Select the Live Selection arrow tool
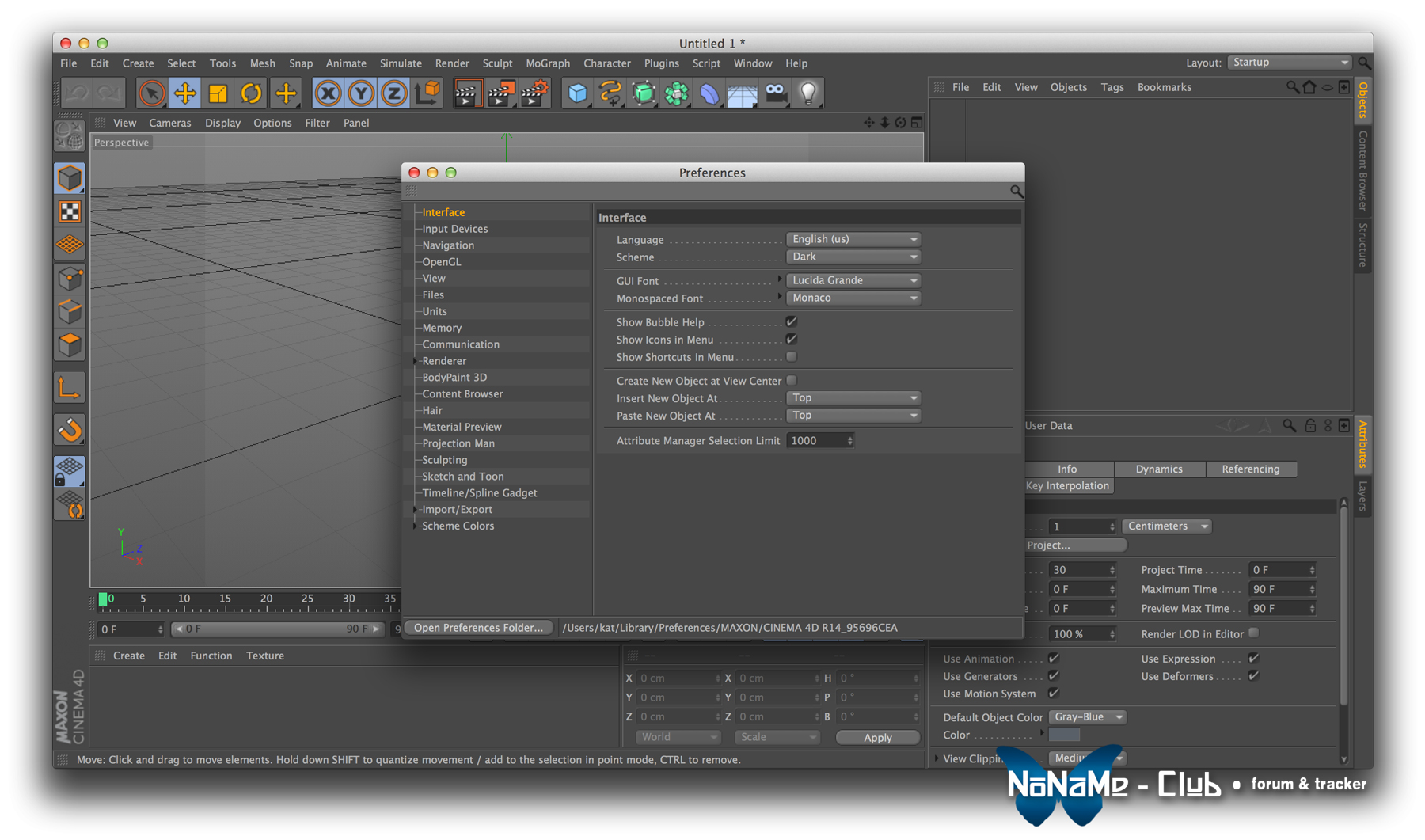Viewport: 1425px width, 840px height. [151, 93]
